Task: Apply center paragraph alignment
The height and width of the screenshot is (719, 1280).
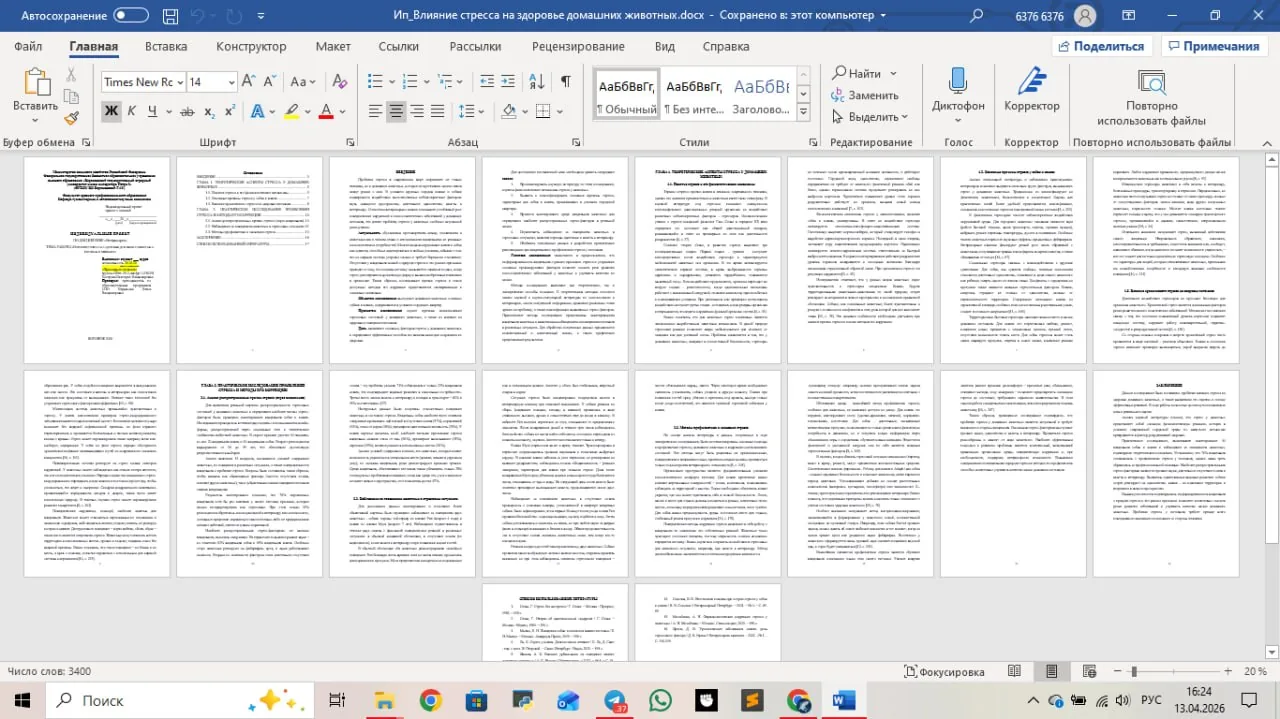Action: pos(397,111)
